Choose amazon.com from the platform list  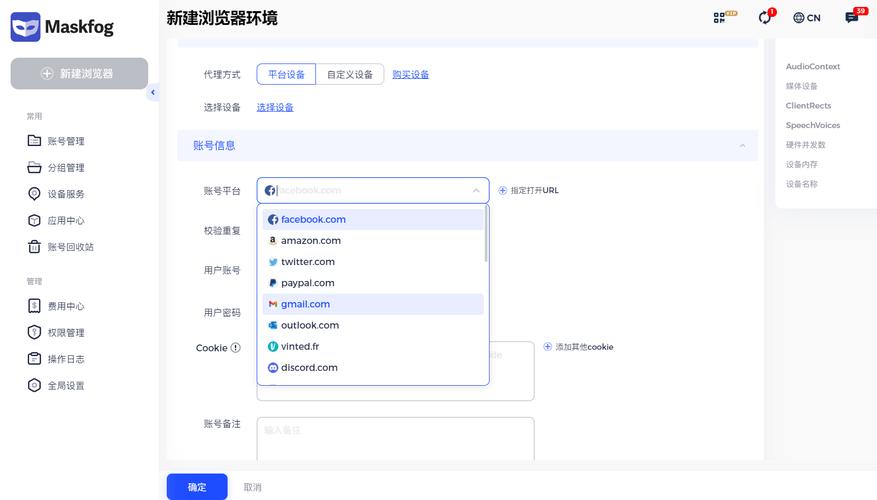pyautogui.click(x=373, y=240)
